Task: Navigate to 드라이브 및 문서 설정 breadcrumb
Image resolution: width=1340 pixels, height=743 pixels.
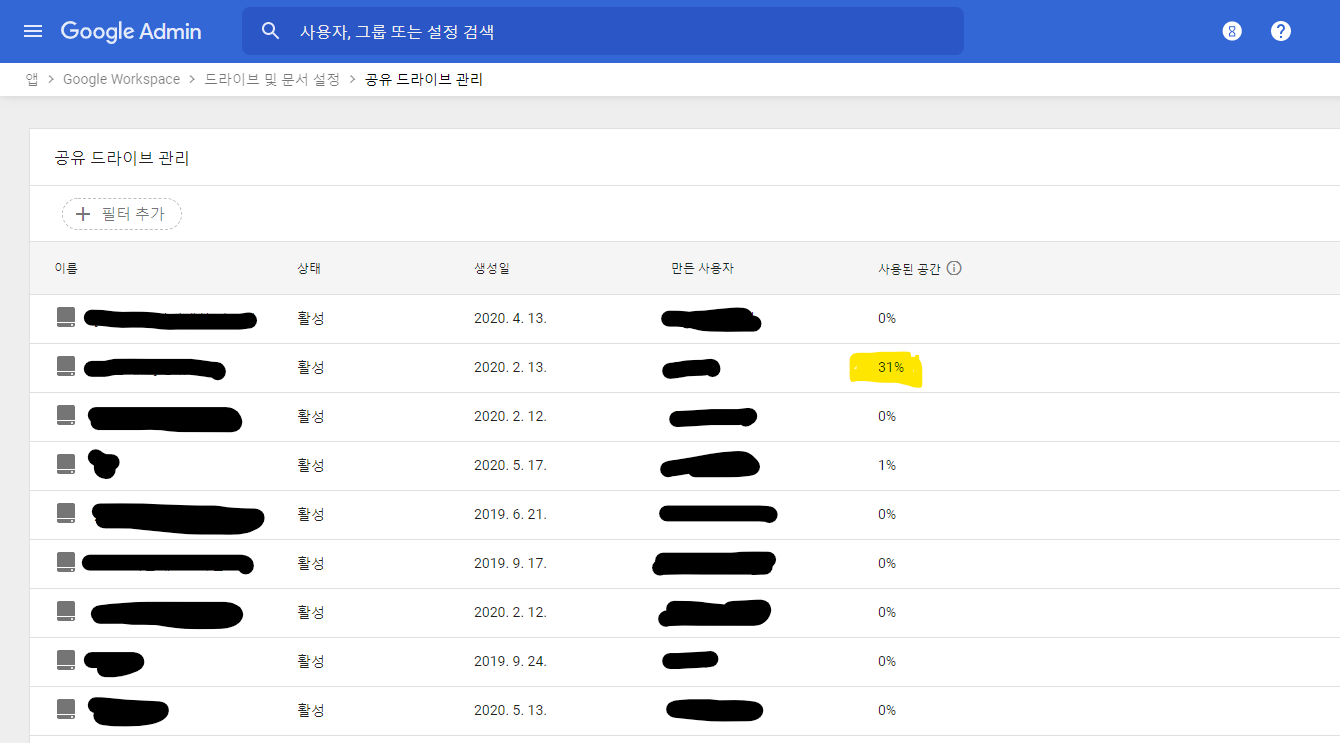Action: (272, 79)
